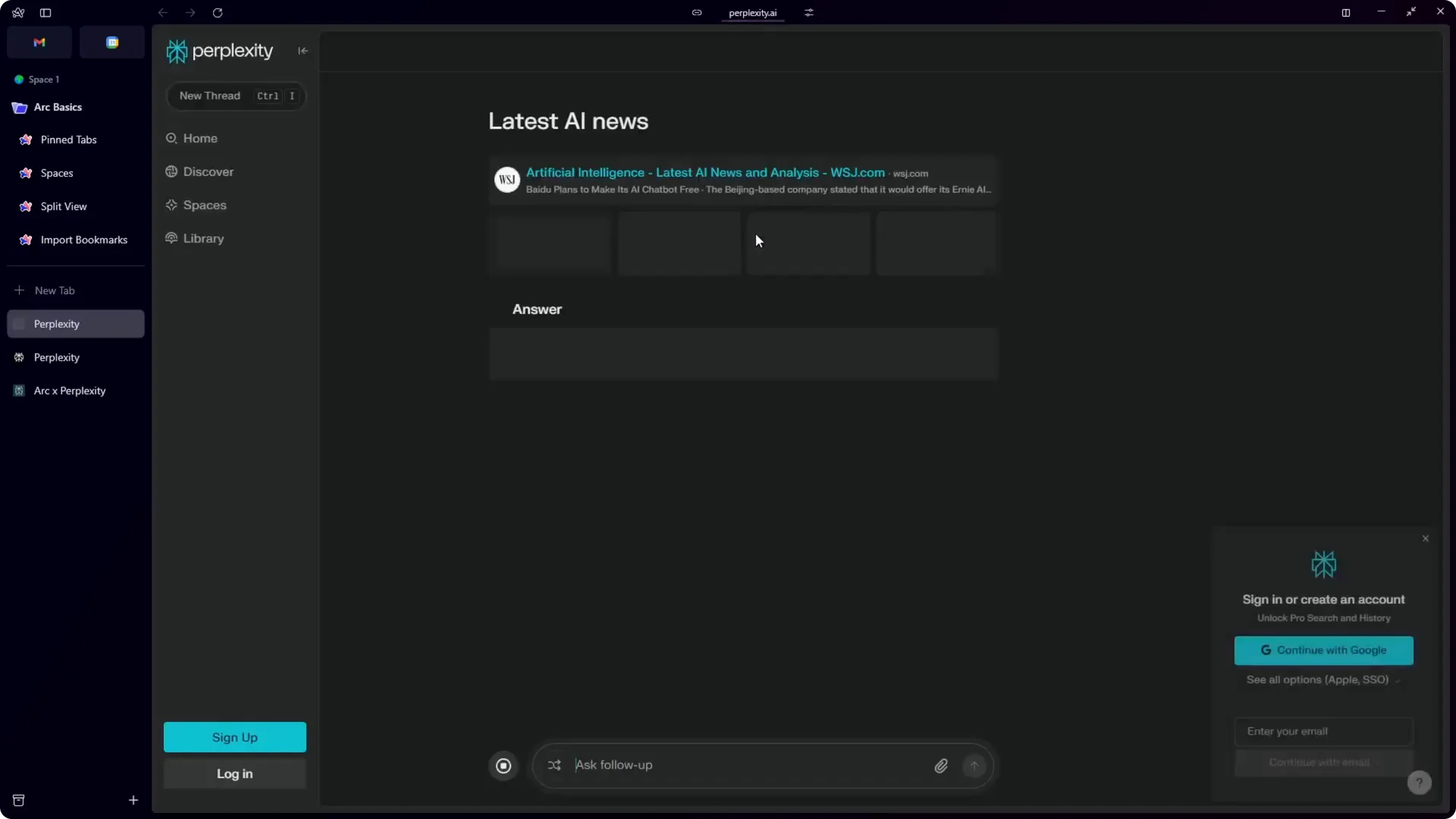Select the Discover icon in Perplexity sidebar
This screenshot has width=1456, height=819.
171,172
